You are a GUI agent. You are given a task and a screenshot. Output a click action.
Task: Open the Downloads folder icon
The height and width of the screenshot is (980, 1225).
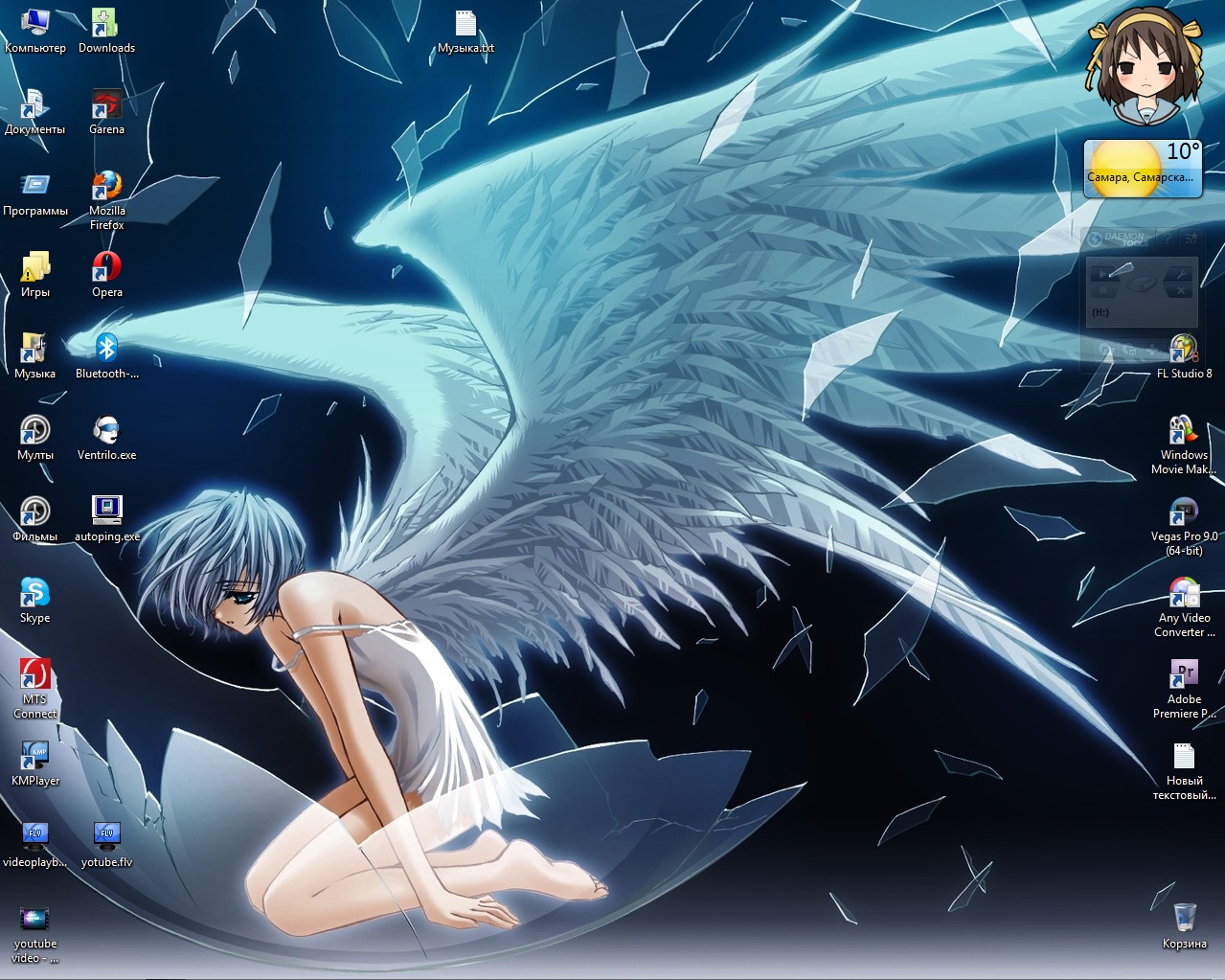pos(106,24)
